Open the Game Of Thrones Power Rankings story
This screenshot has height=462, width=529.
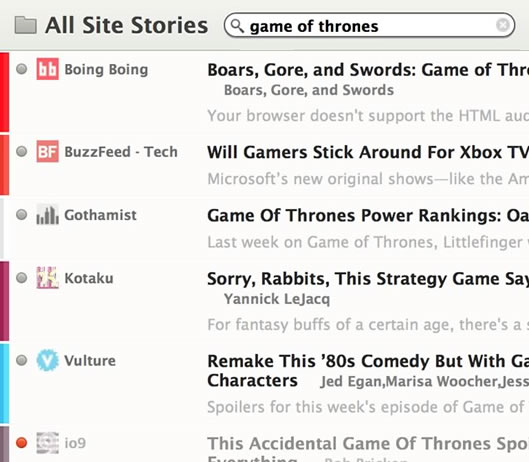coord(368,215)
